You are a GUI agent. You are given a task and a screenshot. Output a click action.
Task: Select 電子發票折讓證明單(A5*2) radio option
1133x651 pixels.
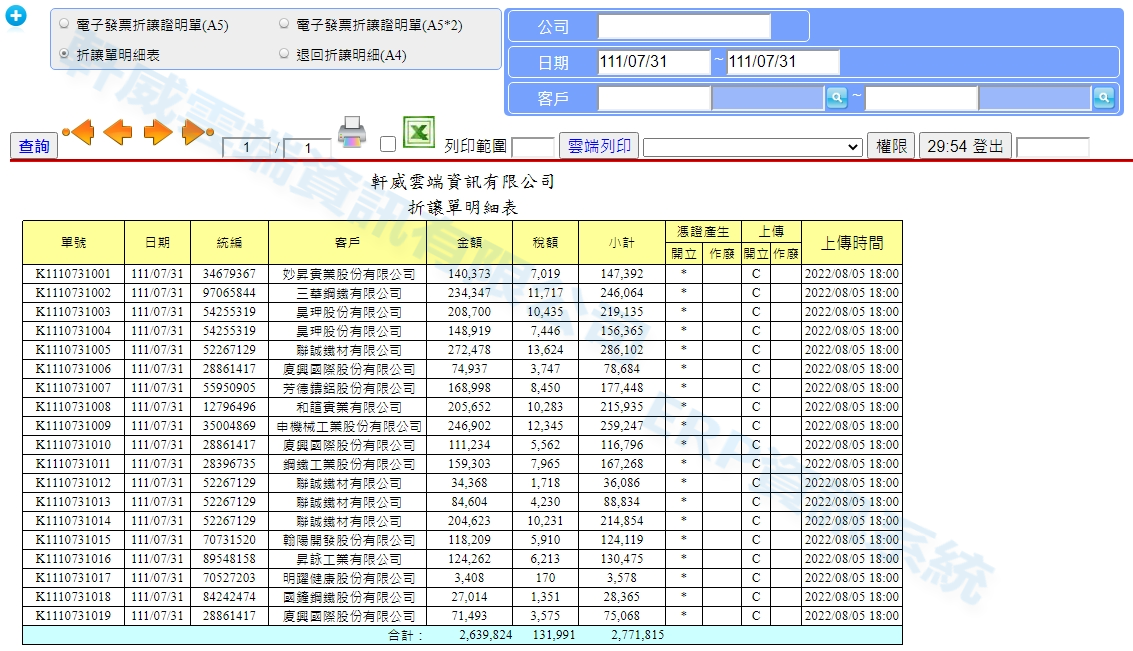pos(284,24)
